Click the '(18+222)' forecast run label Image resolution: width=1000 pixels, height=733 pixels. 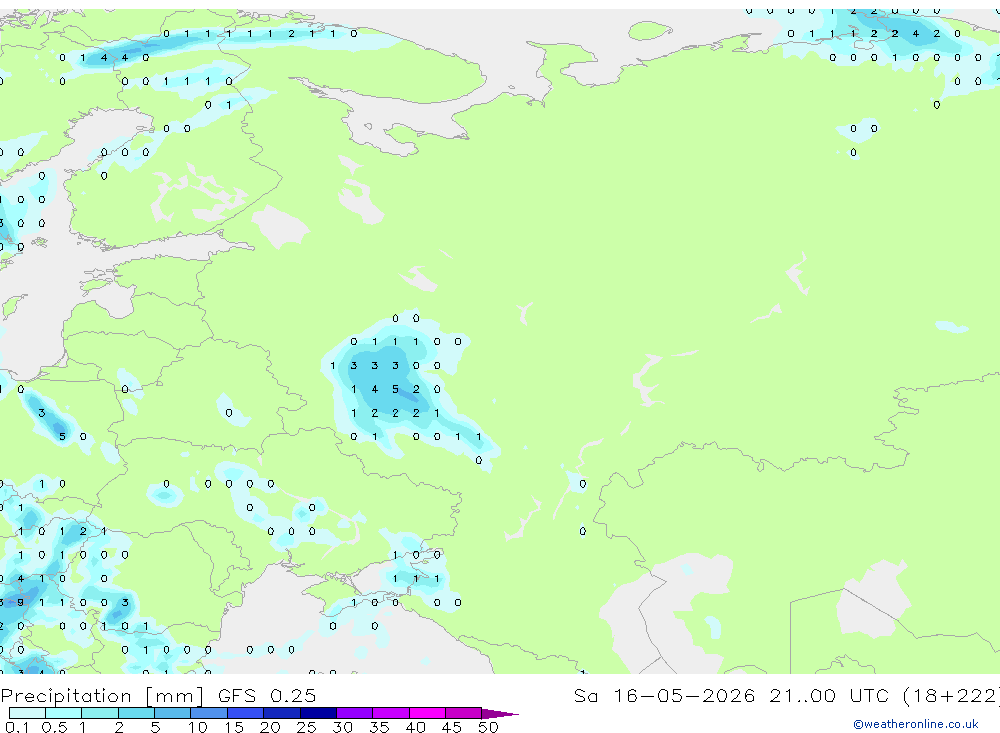[950, 695]
